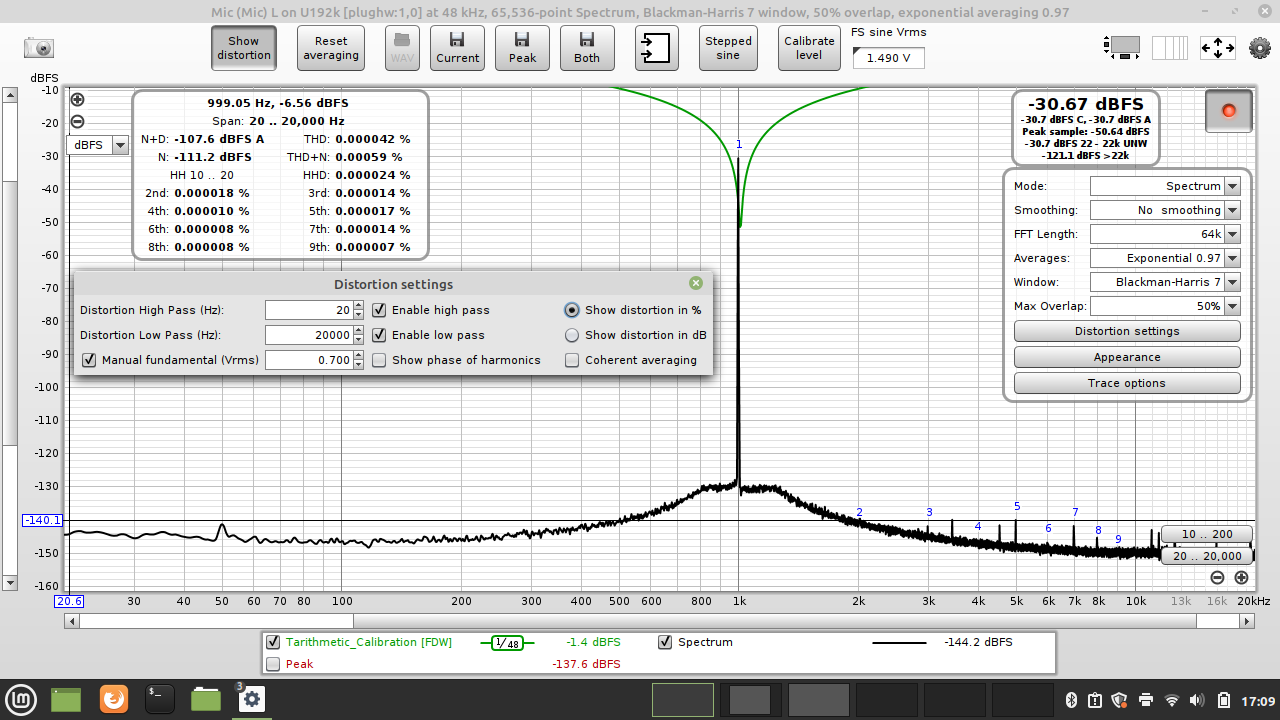Open the network Wi-Fi tray icon
This screenshot has height=720, width=1280.
pos(1172,700)
